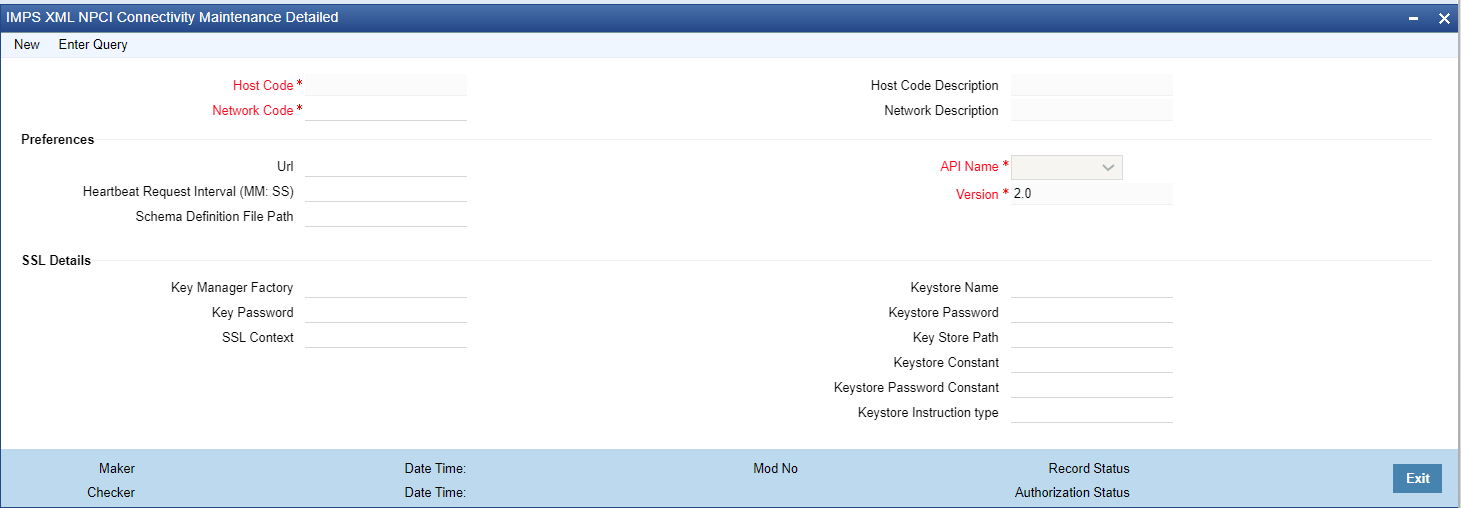The height and width of the screenshot is (508, 1461).
Task: Click the Keystore Constant field
Action: point(1092,362)
